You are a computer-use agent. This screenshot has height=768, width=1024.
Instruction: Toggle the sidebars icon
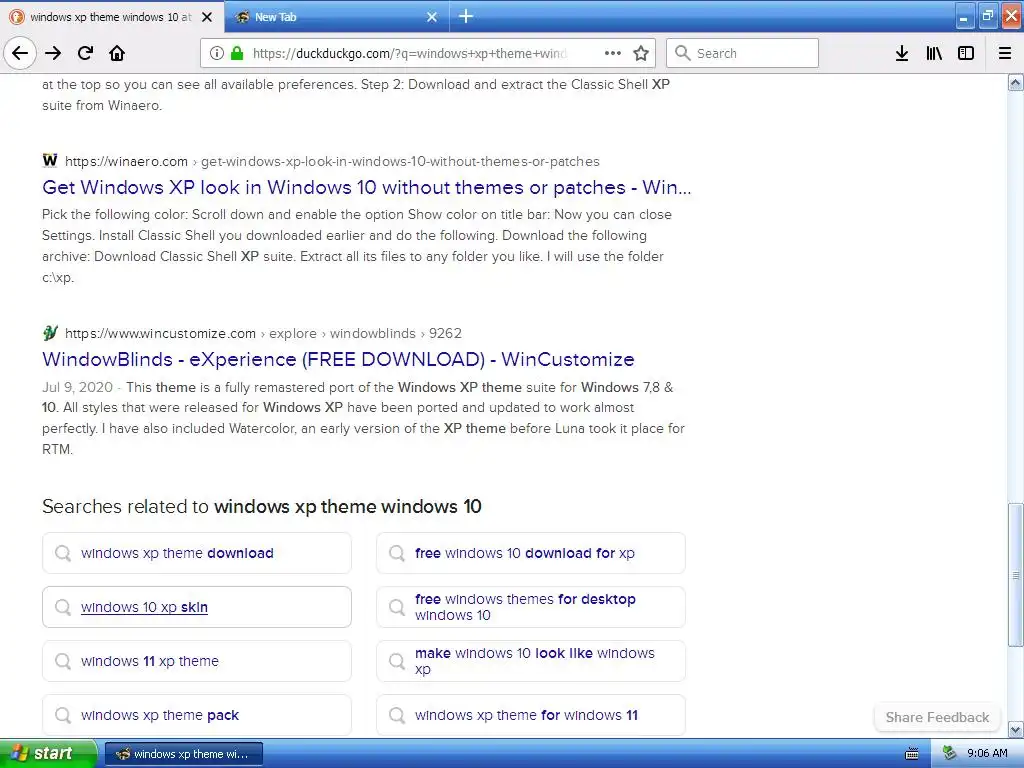966,53
